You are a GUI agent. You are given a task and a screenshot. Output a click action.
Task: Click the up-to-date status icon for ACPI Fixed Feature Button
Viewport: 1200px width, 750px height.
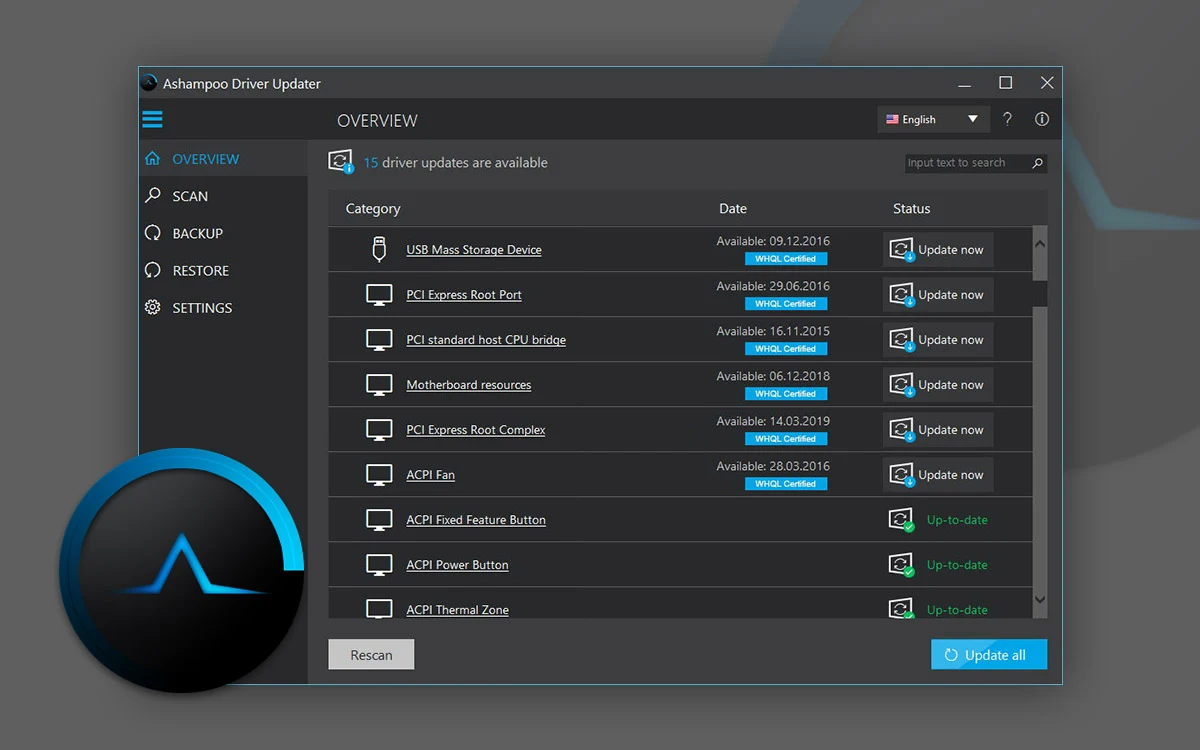click(901, 520)
